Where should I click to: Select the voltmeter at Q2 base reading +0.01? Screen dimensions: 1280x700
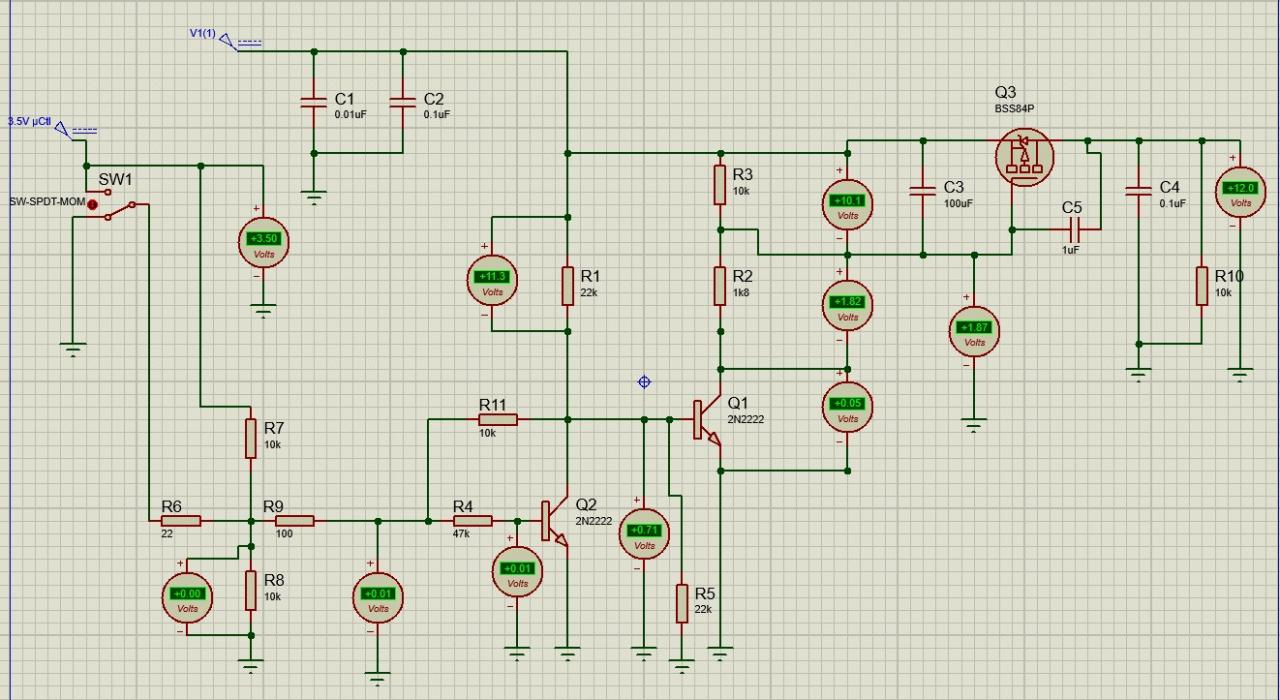(x=517, y=570)
